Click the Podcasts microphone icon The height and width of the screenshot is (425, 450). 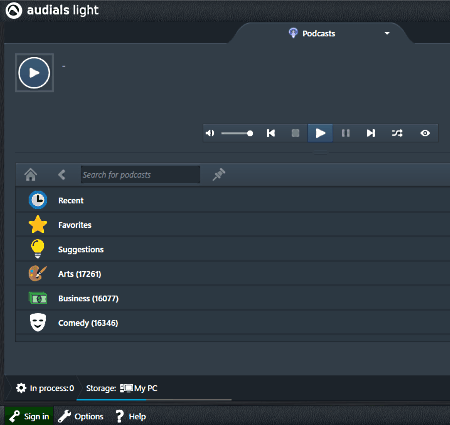pos(293,33)
